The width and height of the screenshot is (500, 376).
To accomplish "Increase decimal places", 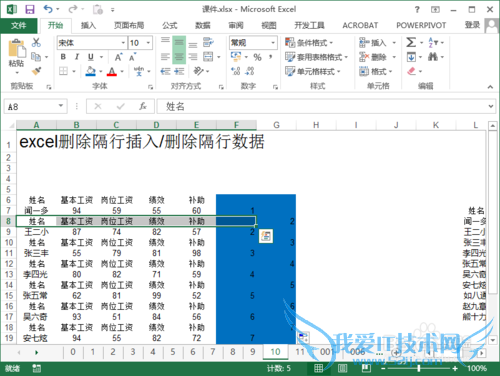I will (236, 71).
